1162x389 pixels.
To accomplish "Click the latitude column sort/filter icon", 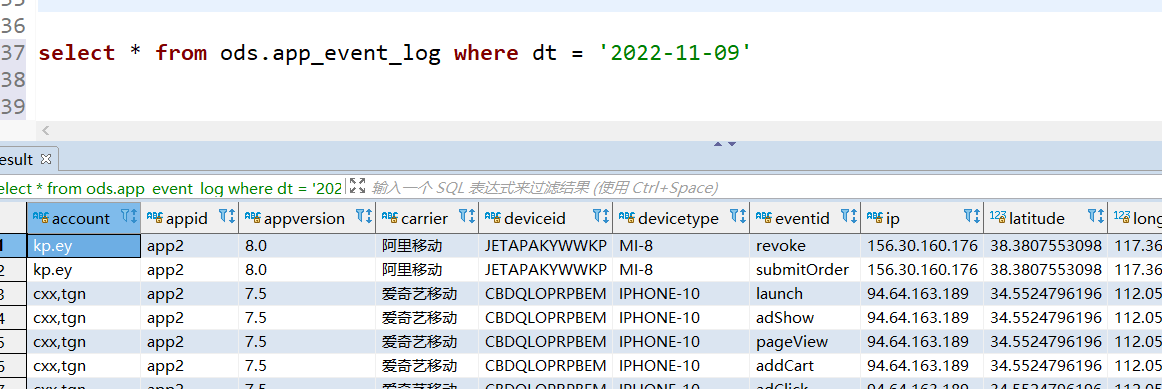I will (1096, 216).
